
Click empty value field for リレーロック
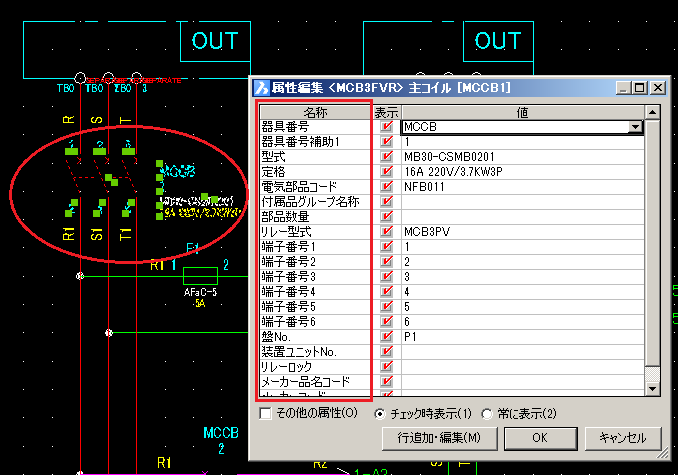tap(522, 367)
